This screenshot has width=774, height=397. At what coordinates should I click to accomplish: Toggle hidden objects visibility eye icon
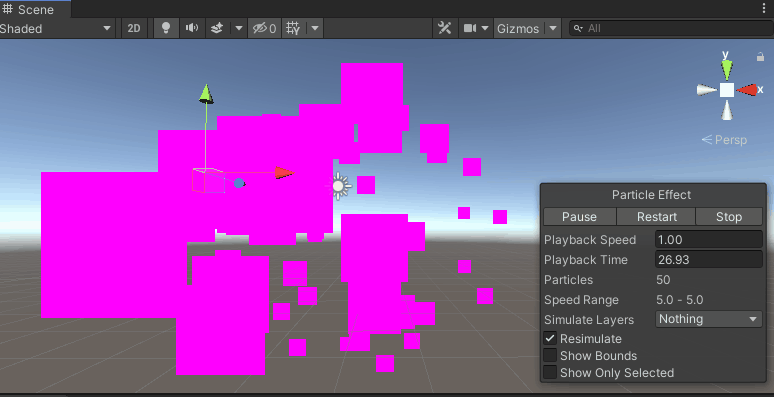(265, 29)
